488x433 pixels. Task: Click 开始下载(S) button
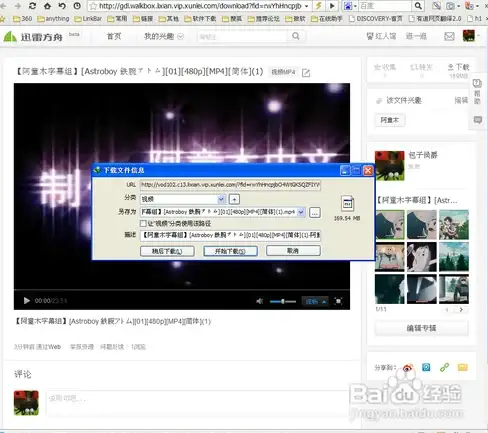pos(230,251)
